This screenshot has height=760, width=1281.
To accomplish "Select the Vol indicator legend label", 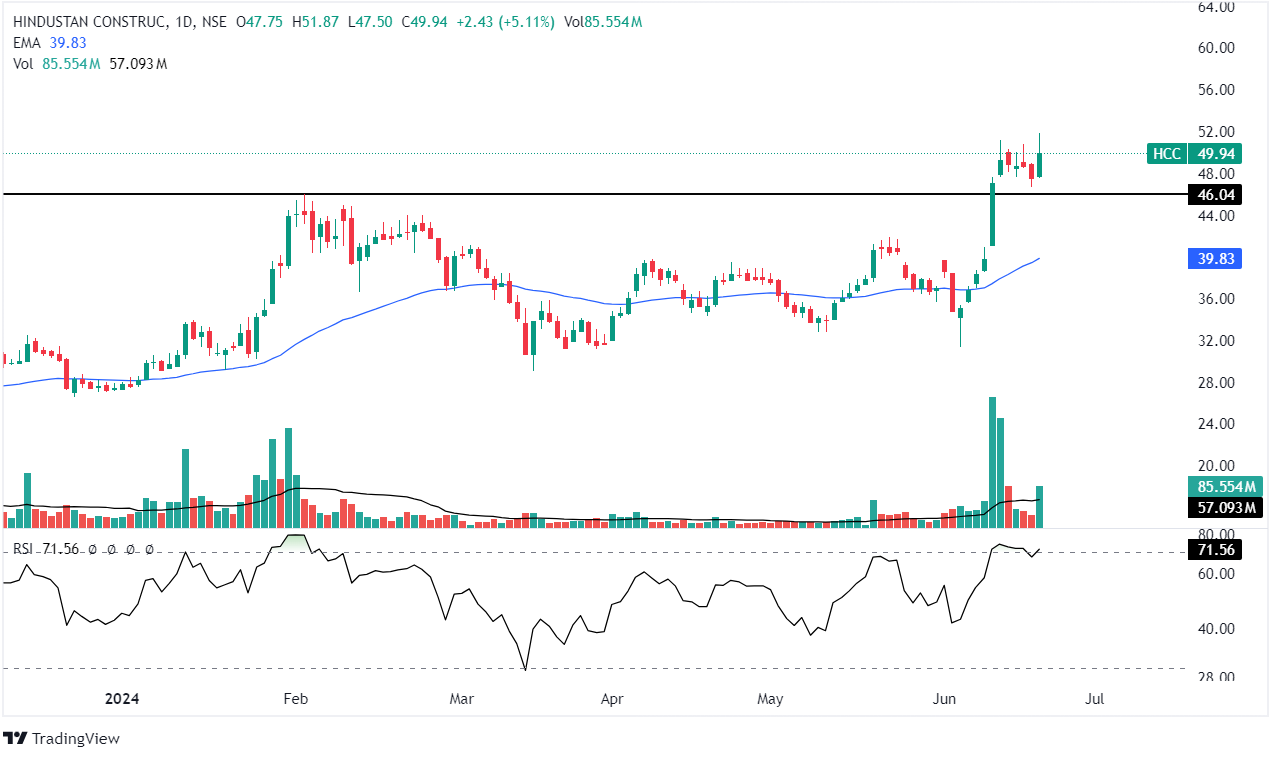I will (x=22, y=63).
